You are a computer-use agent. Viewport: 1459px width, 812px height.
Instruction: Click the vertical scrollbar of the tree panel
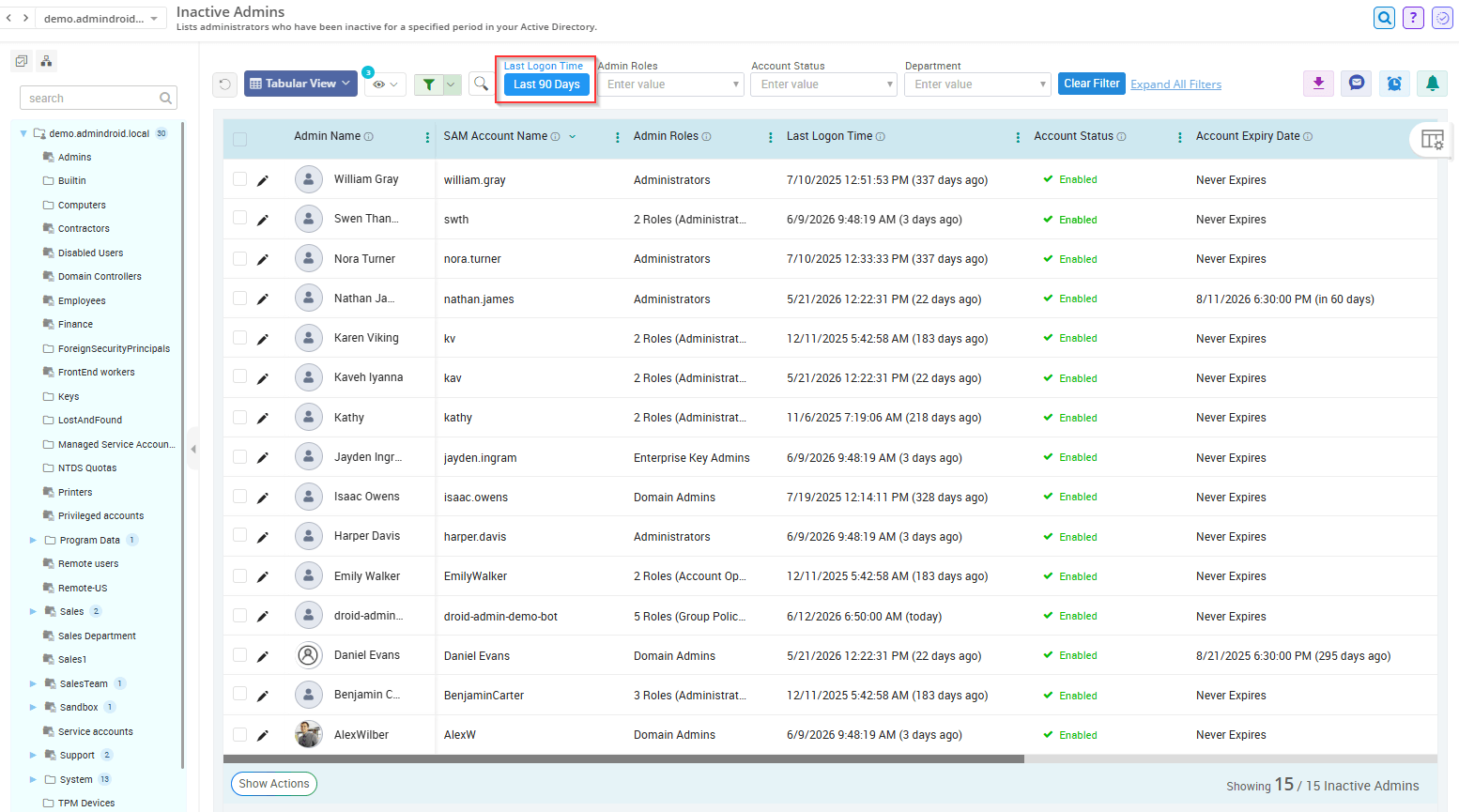coord(182,446)
